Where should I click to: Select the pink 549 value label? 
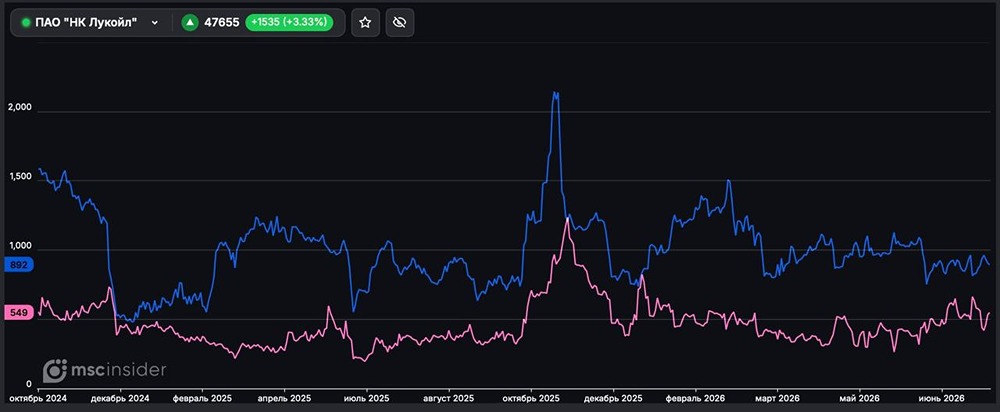click(18, 313)
